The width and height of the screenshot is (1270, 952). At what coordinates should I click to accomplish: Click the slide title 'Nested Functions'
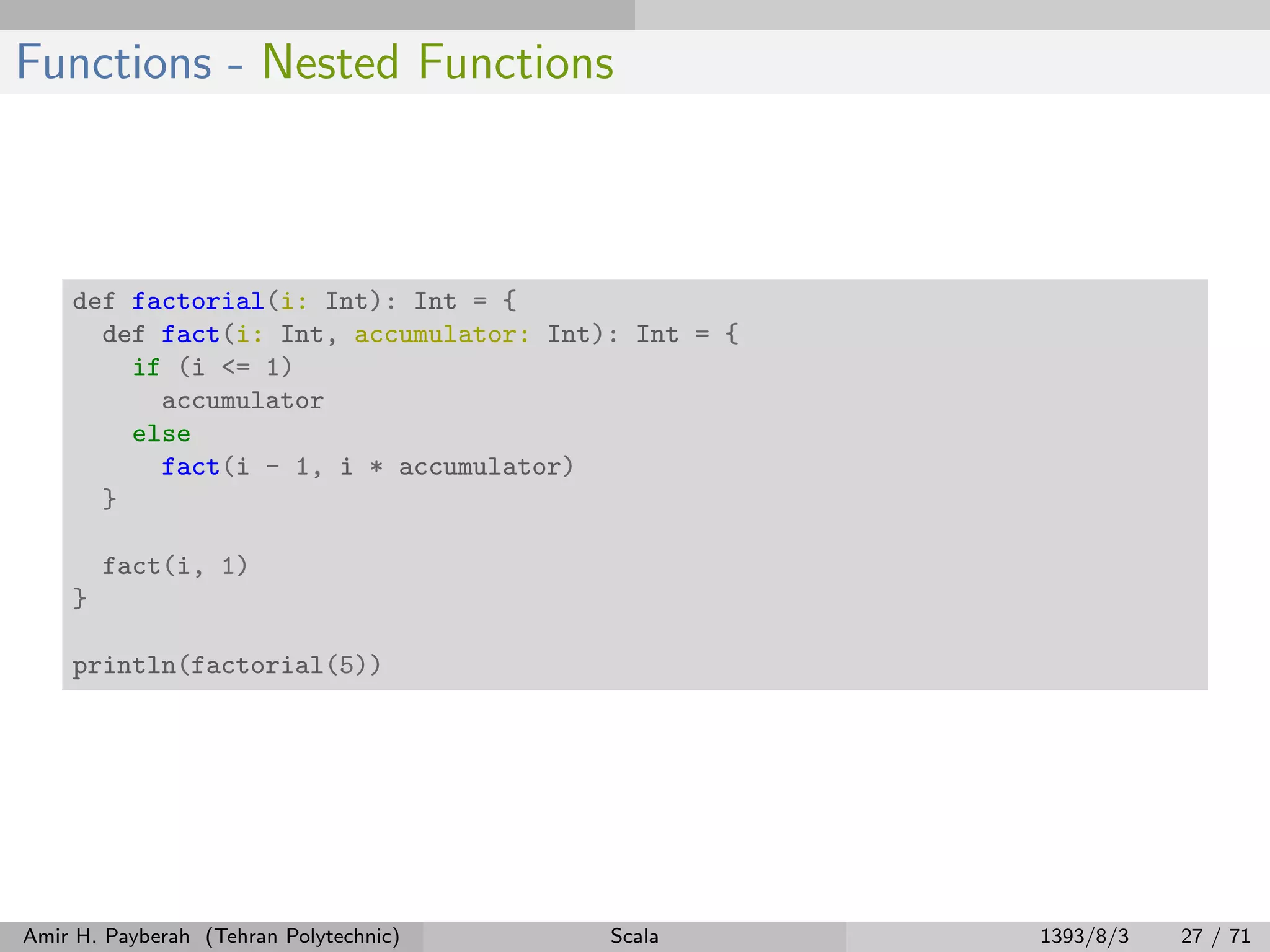point(438,63)
